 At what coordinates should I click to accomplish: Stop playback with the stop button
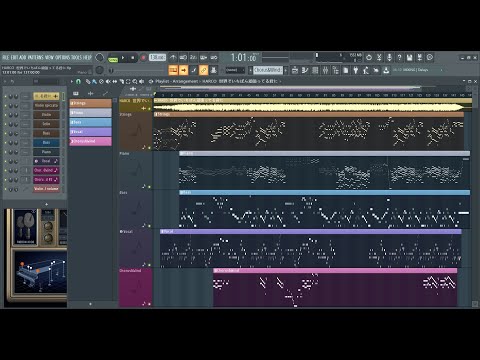tap(133, 58)
